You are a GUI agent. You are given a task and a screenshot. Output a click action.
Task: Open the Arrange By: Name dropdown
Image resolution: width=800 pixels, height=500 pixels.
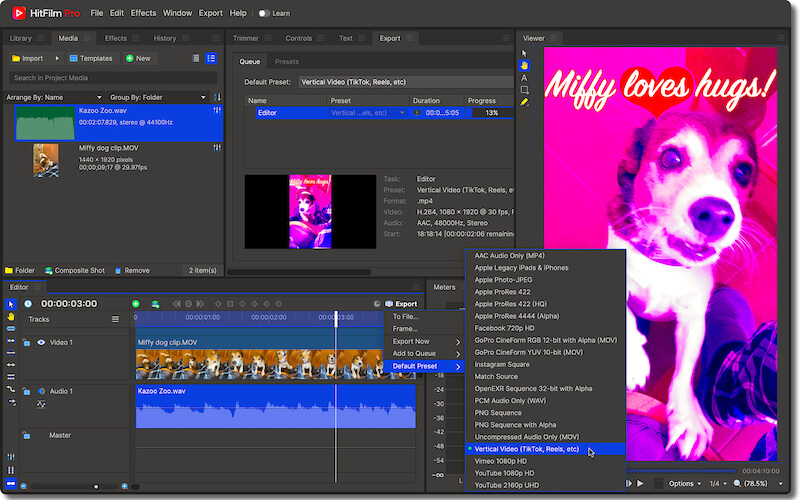[54, 97]
